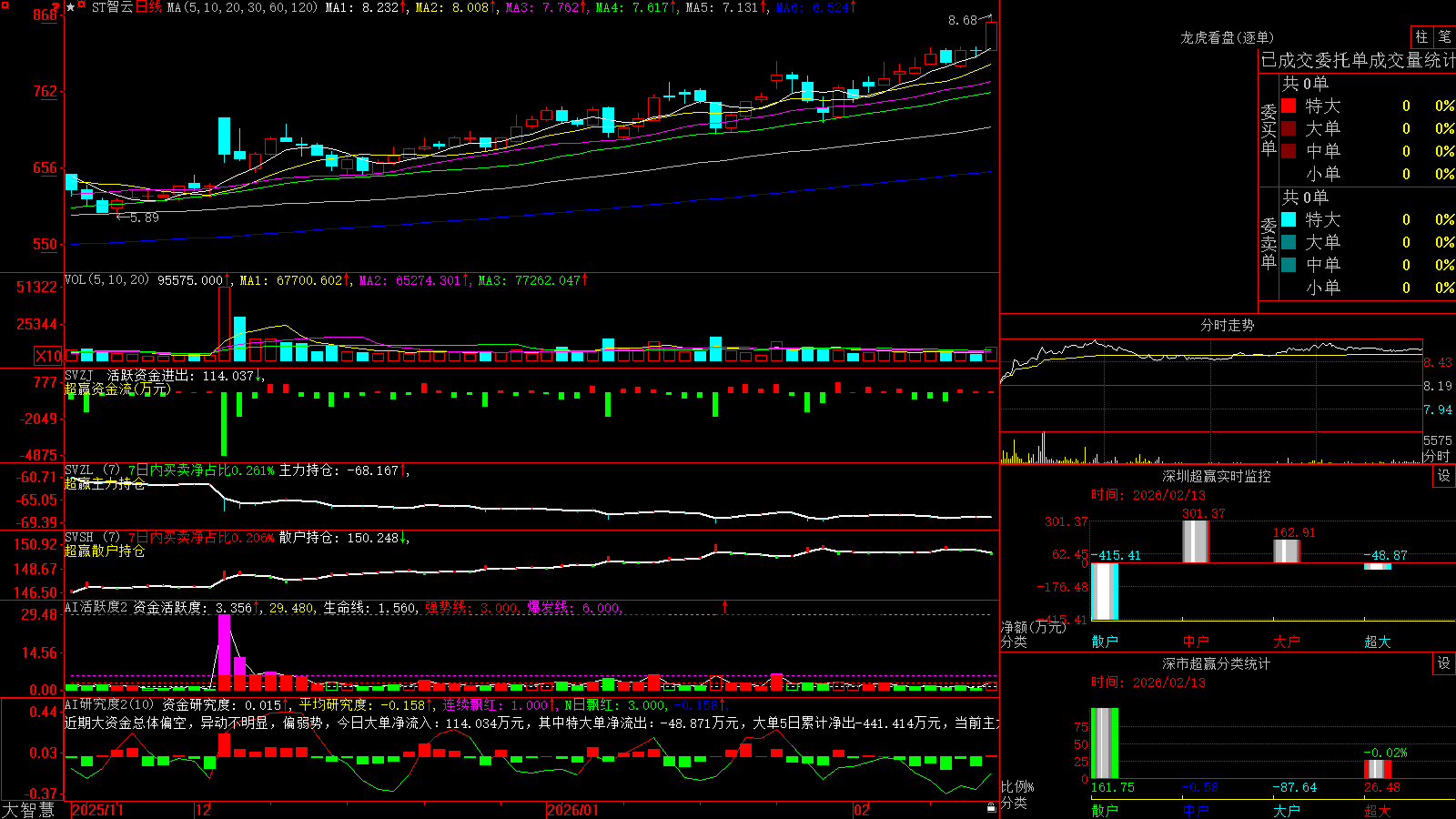Click the ST智云 stock name
Viewport: 1456px width, 819px height.
(113, 7)
